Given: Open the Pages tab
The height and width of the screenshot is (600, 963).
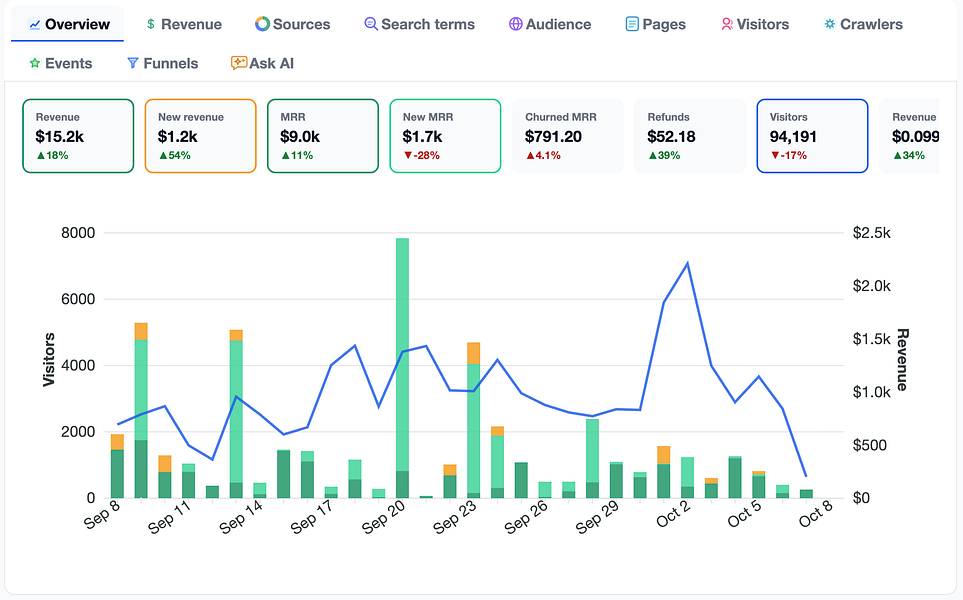Looking at the screenshot, I should click(x=655, y=24).
